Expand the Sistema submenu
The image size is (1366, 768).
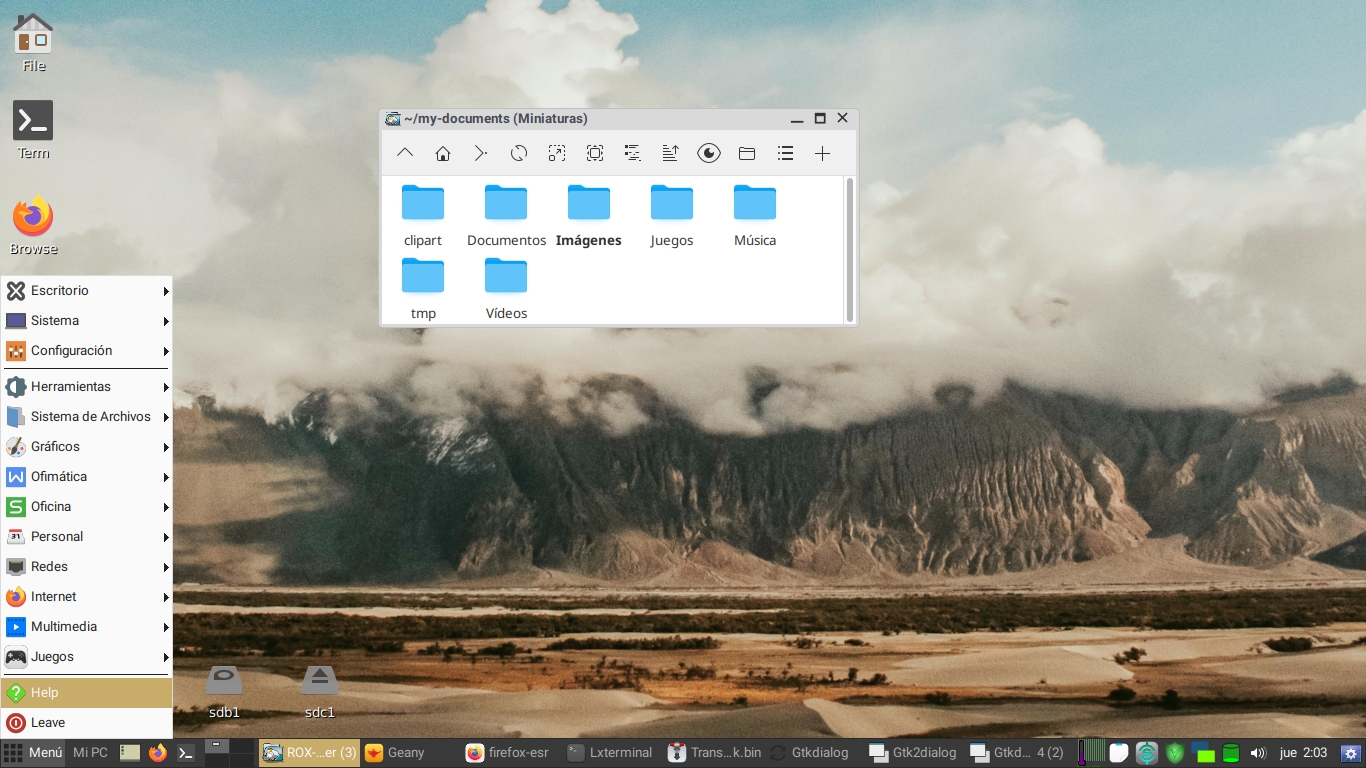click(x=87, y=321)
